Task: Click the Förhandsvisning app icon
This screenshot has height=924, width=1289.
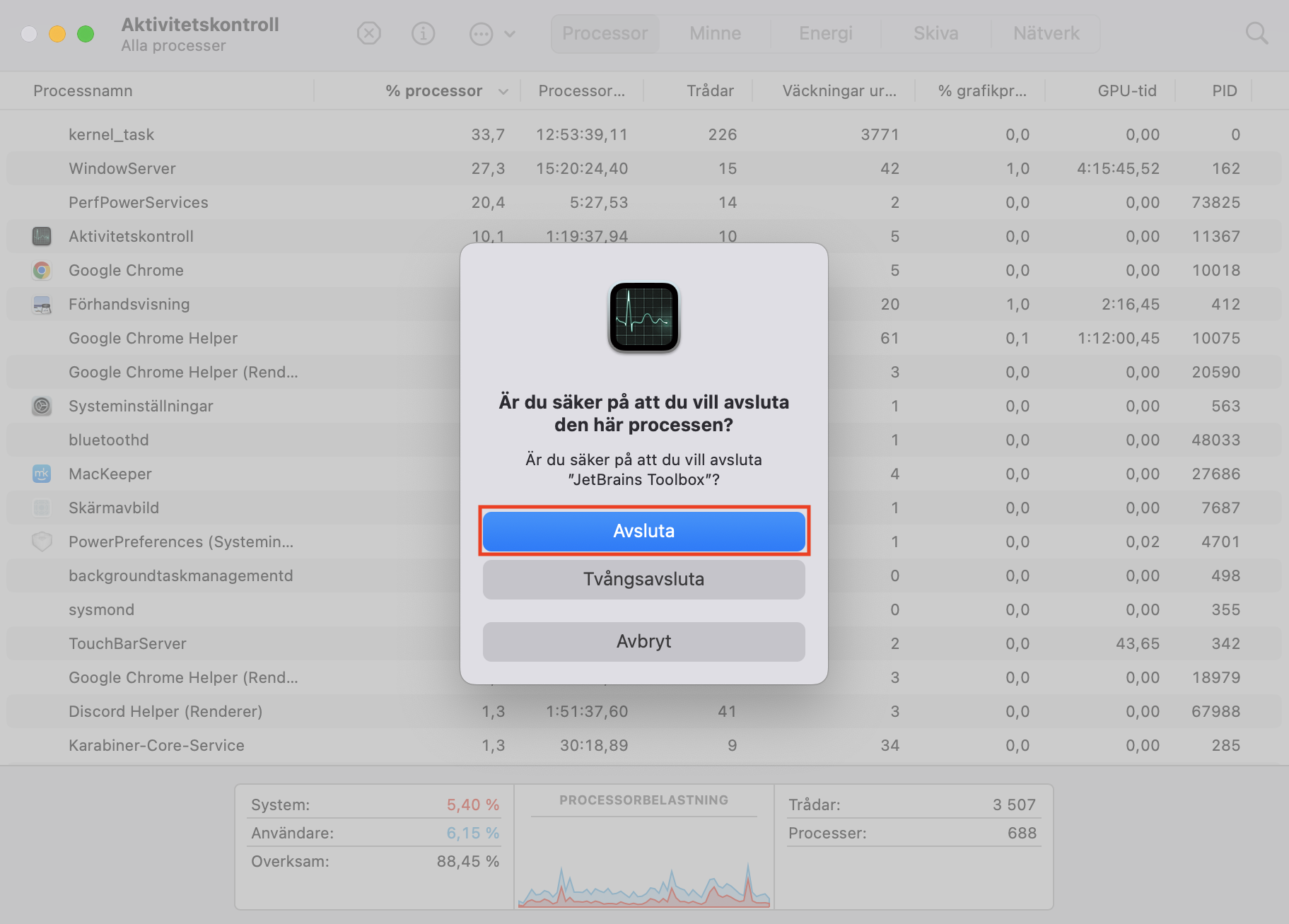Action: click(42, 304)
